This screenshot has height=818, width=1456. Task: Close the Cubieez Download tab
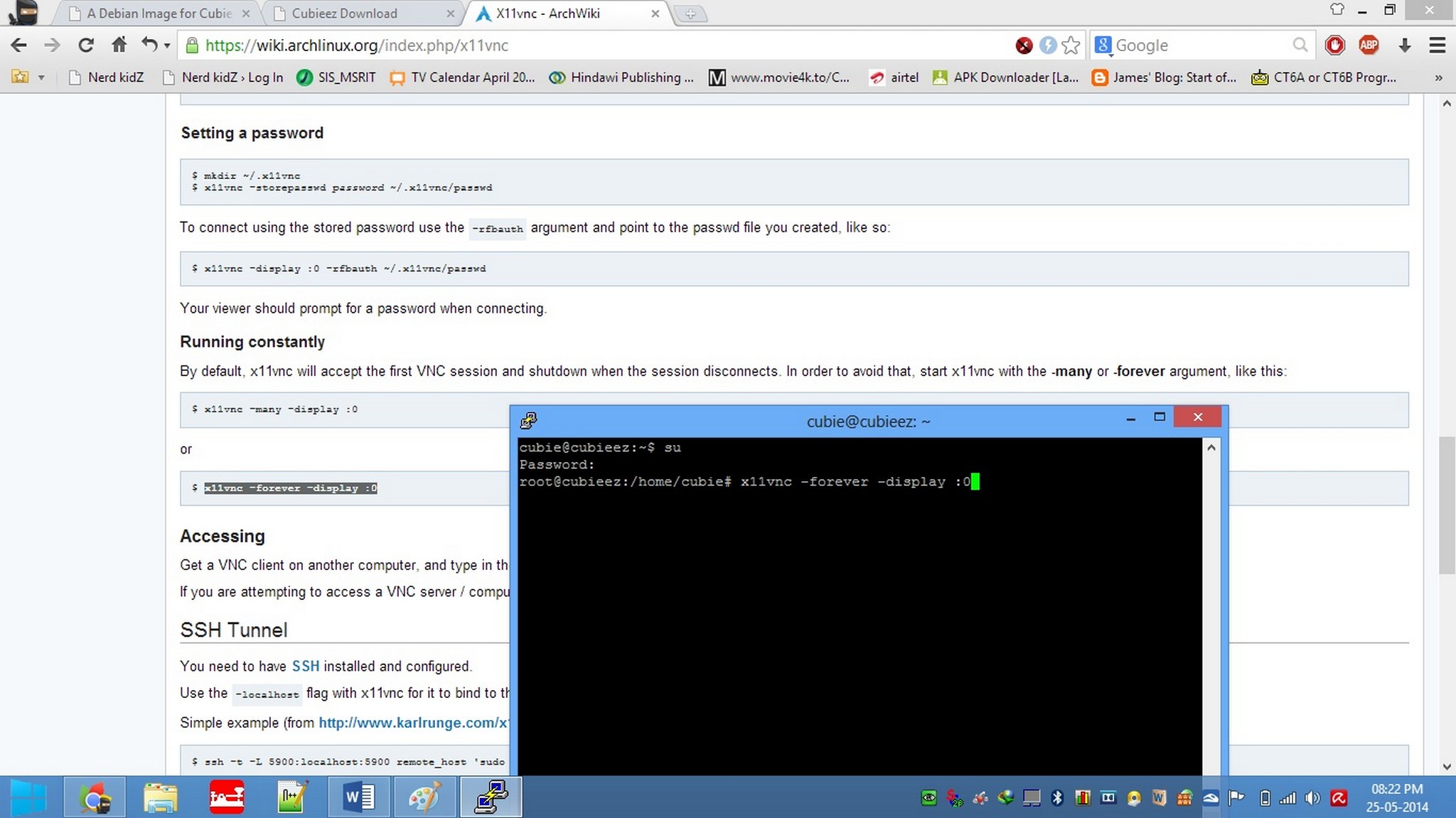(450, 14)
